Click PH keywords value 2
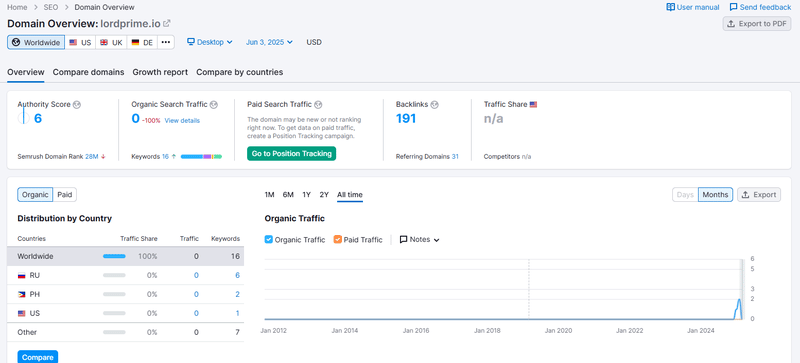This screenshot has width=800, height=363. tap(237, 295)
